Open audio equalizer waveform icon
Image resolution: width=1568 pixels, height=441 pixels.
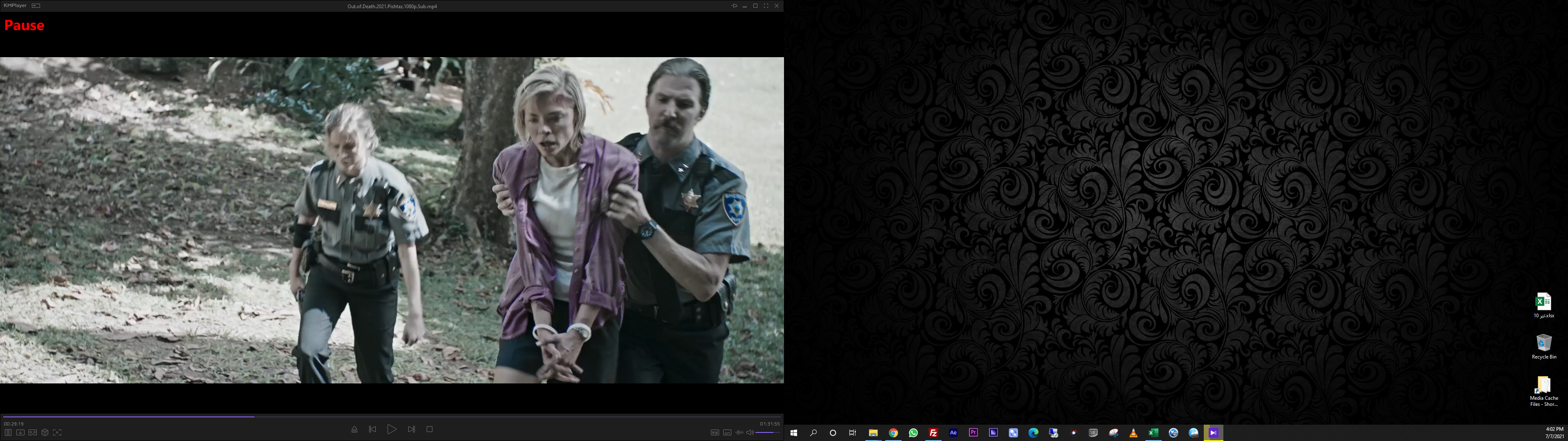point(739,432)
